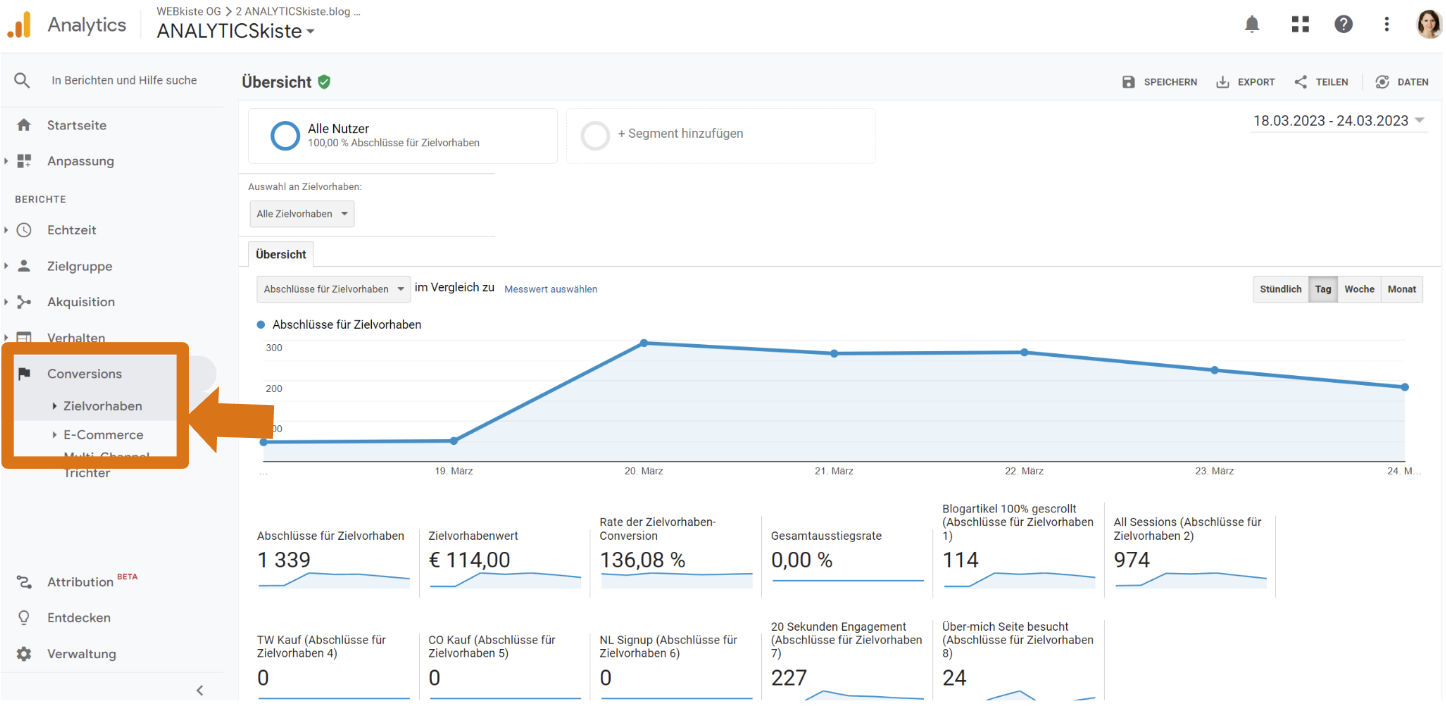Click the Messwert auswählen link
The image size is (1446, 710).
(551, 288)
